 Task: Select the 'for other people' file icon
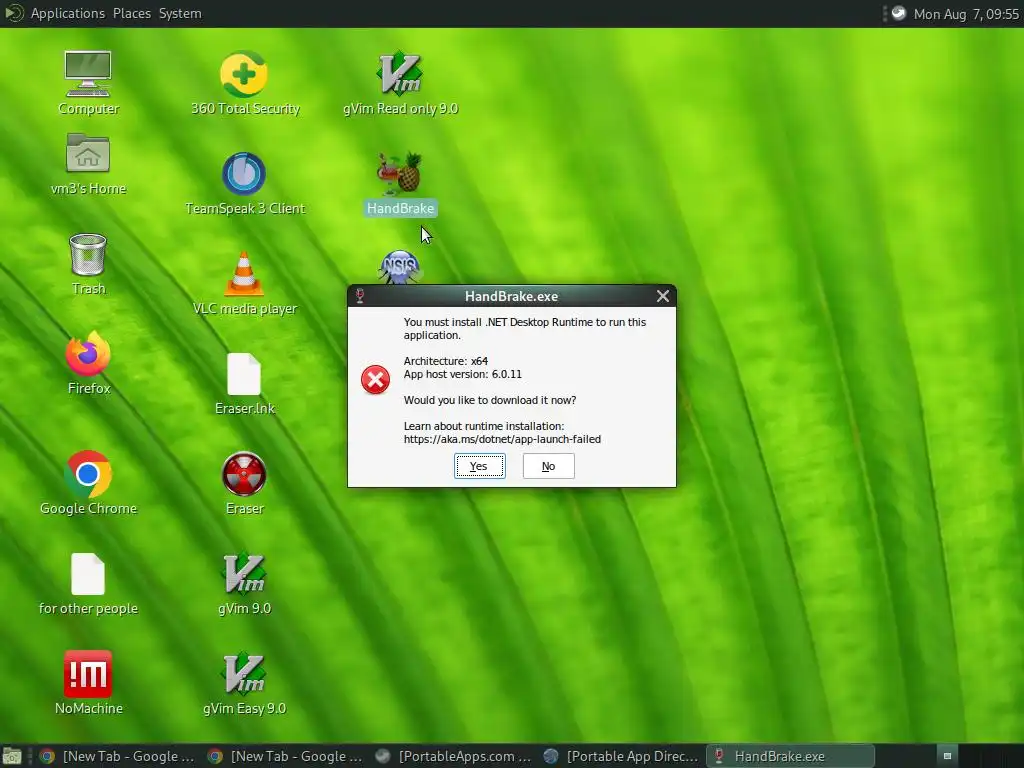[x=88, y=574]
